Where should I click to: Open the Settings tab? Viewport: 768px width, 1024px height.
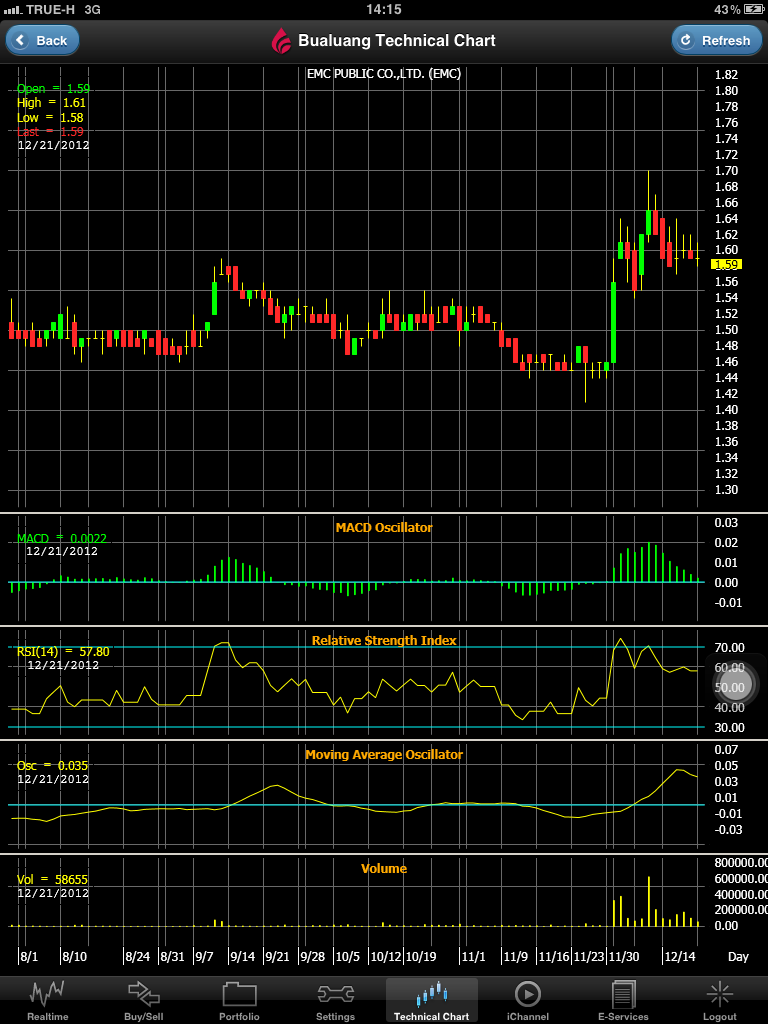click(335, 1000)
